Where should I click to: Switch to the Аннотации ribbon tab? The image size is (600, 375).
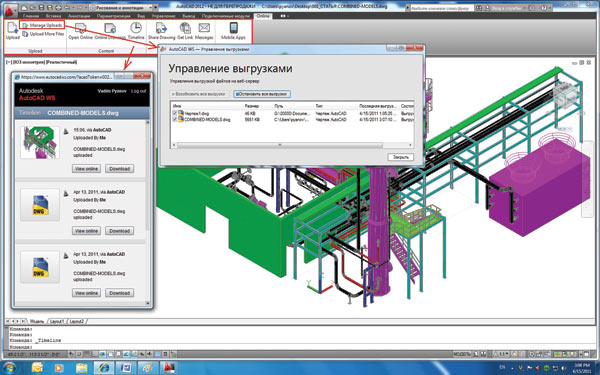coord(78,16)
